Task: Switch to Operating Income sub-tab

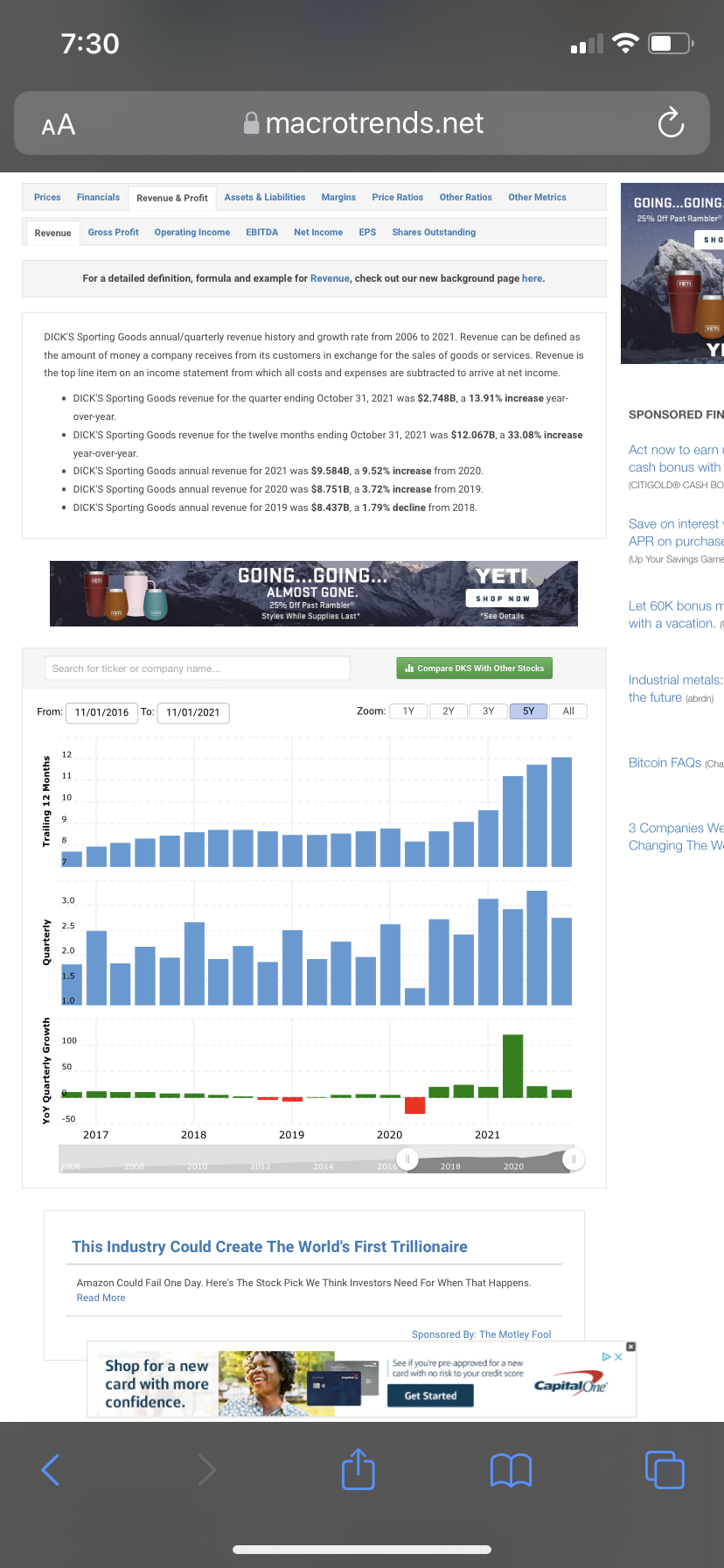Action: tap(192, 233)
